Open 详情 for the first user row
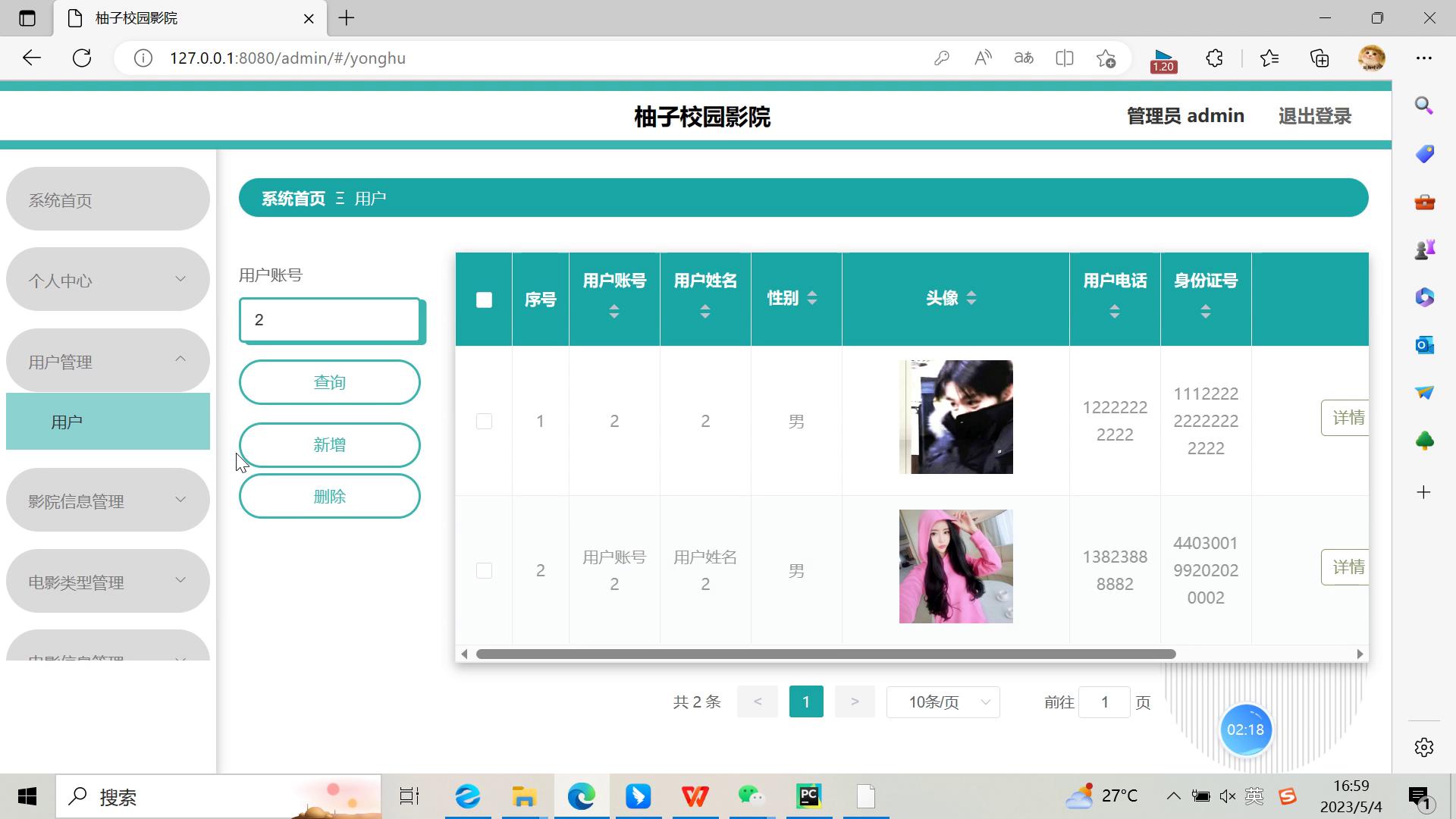The image size is (1456, 819). tap(1345, 418)
